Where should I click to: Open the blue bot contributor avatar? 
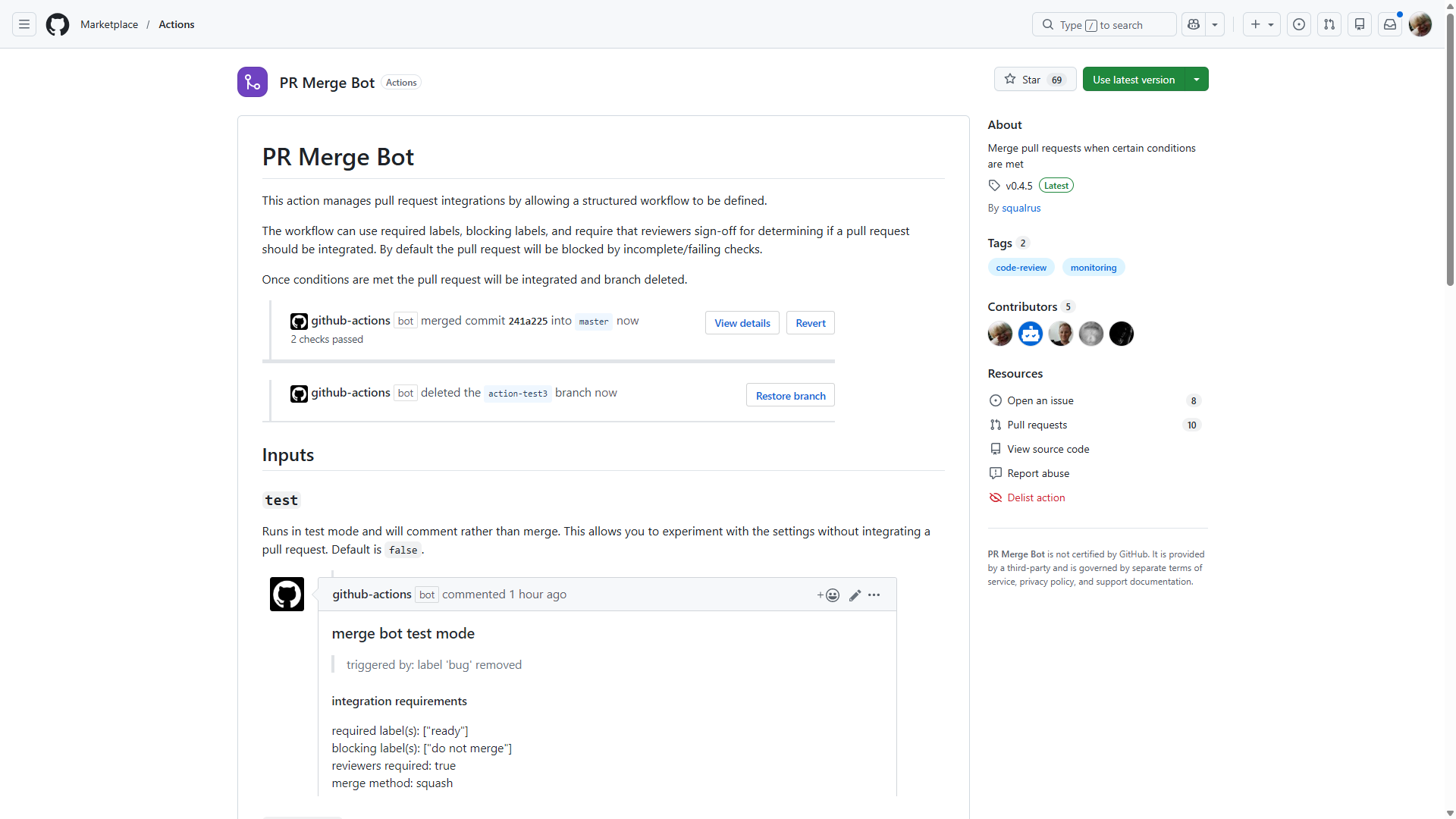click(x=1031, y=334)
